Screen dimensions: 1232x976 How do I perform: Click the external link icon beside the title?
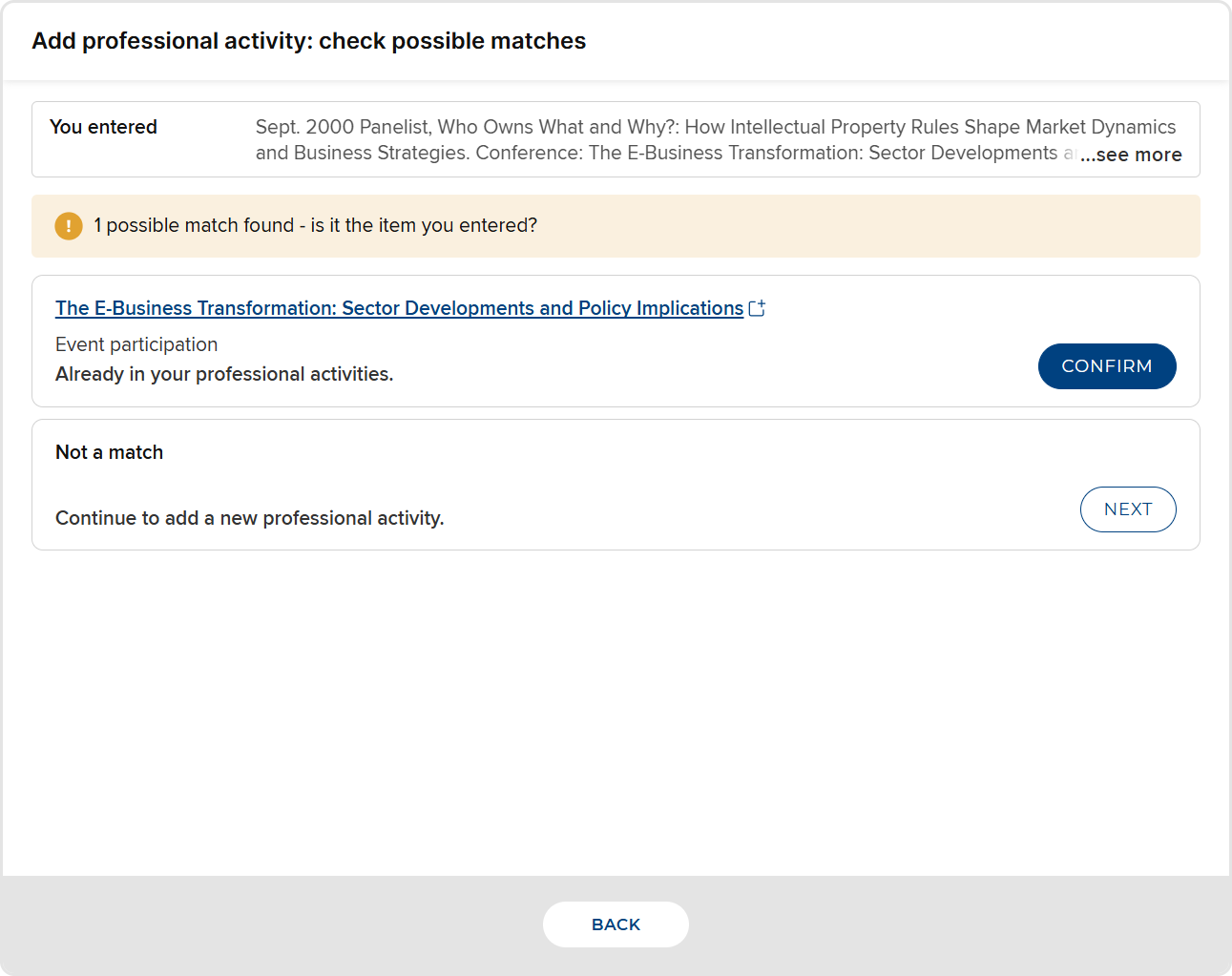click(757, 308)
